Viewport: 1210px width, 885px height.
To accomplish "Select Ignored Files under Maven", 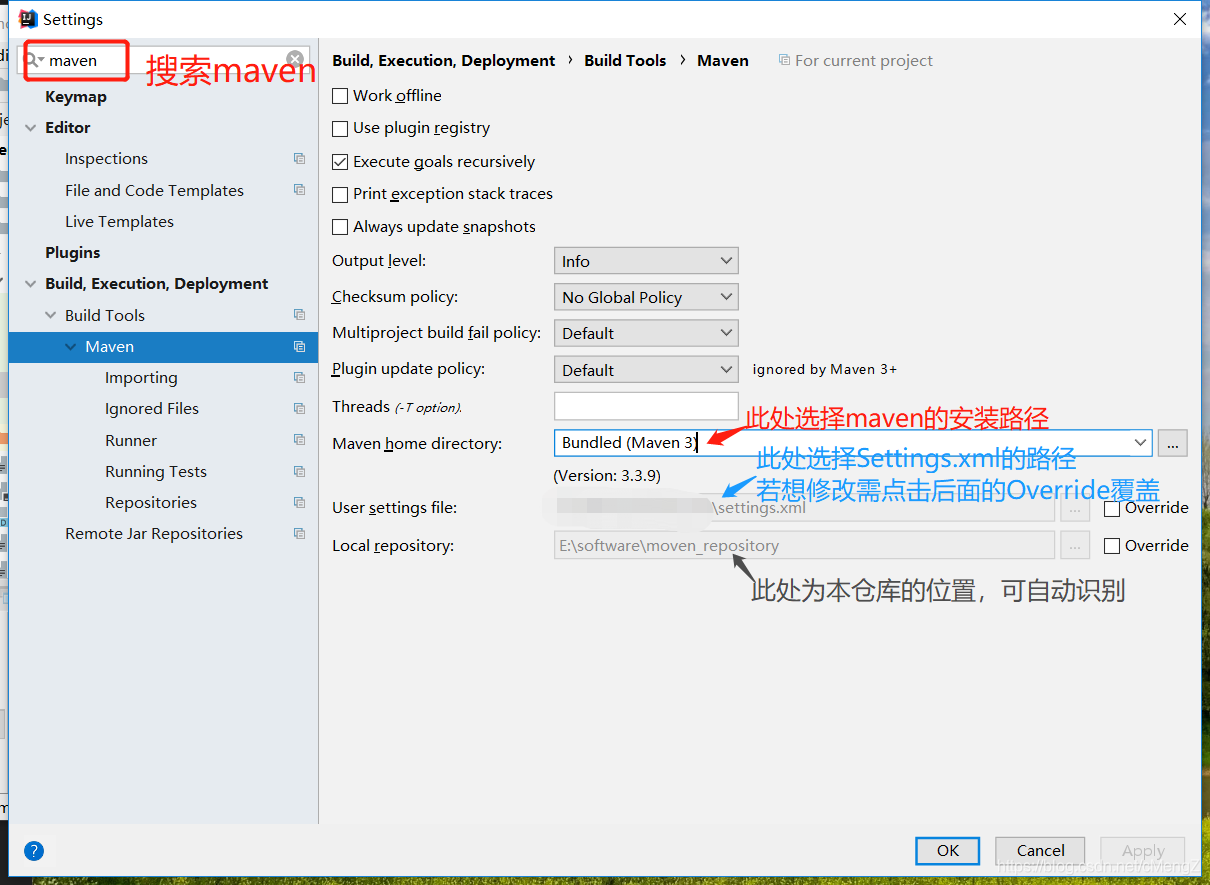I will (x=152, y=409).
